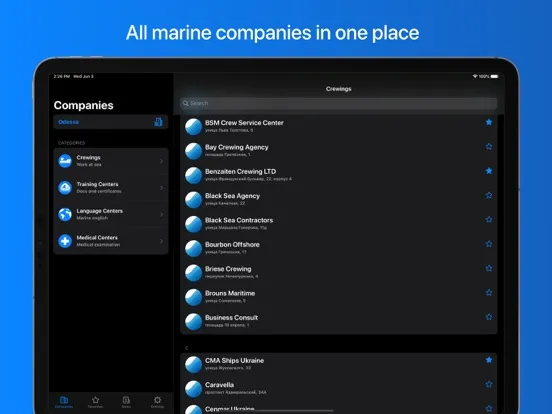Toggle favorite star for Brouns Maritime

(x=489, y=293)
